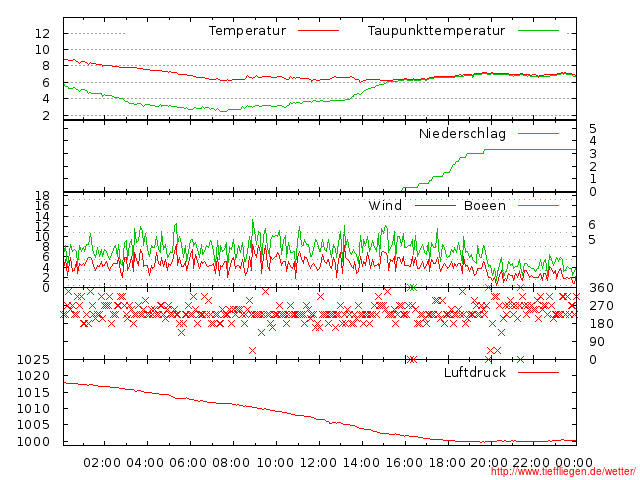Click the Temperatur legend label

(247, 31)
